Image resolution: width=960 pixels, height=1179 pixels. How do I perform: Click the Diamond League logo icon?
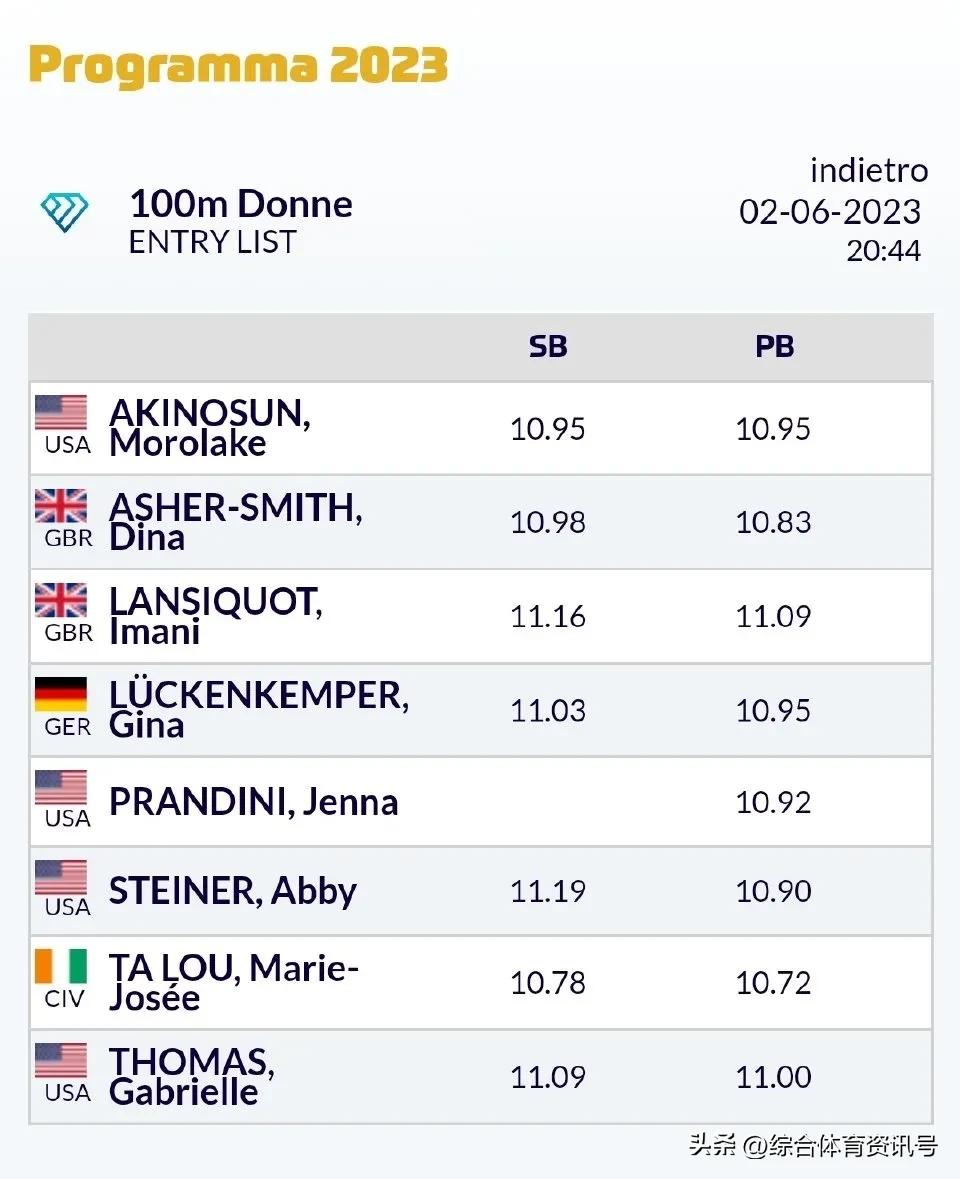pos(65,212)
